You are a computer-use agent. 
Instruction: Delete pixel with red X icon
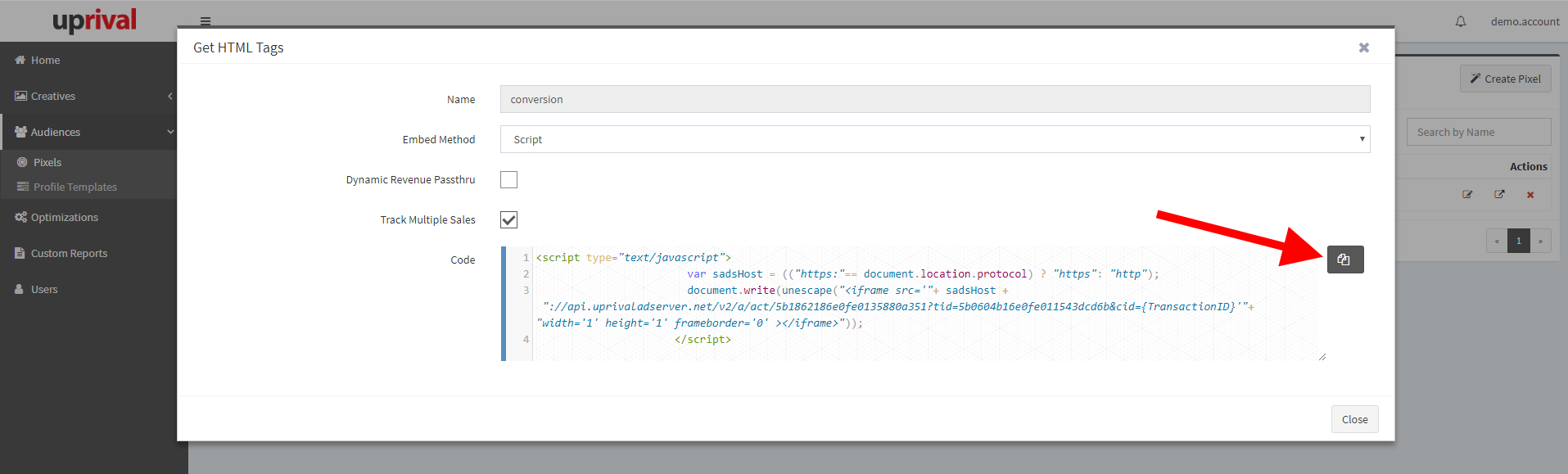point(1530,195)
